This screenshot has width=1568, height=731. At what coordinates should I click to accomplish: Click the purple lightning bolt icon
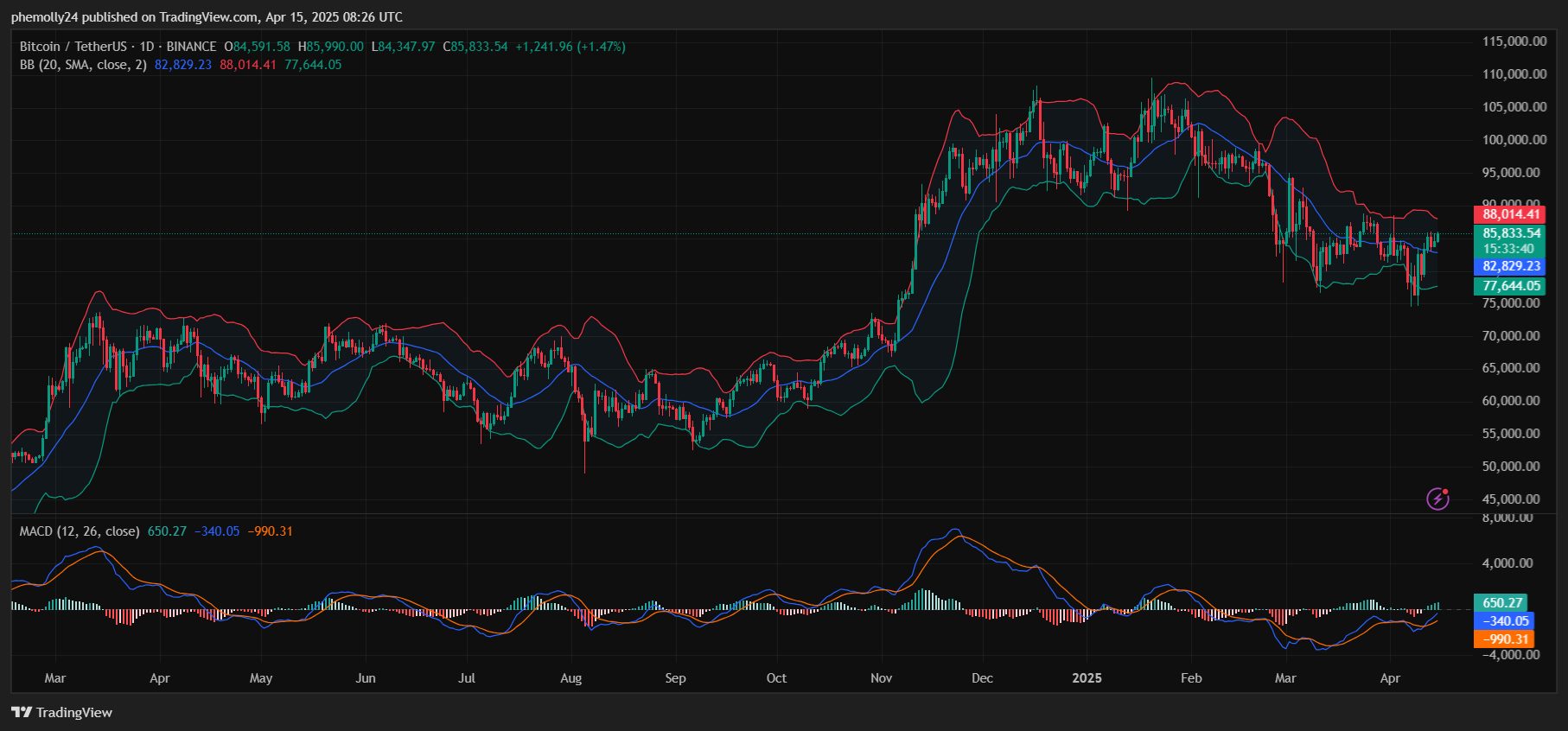tap(1437, 499)
